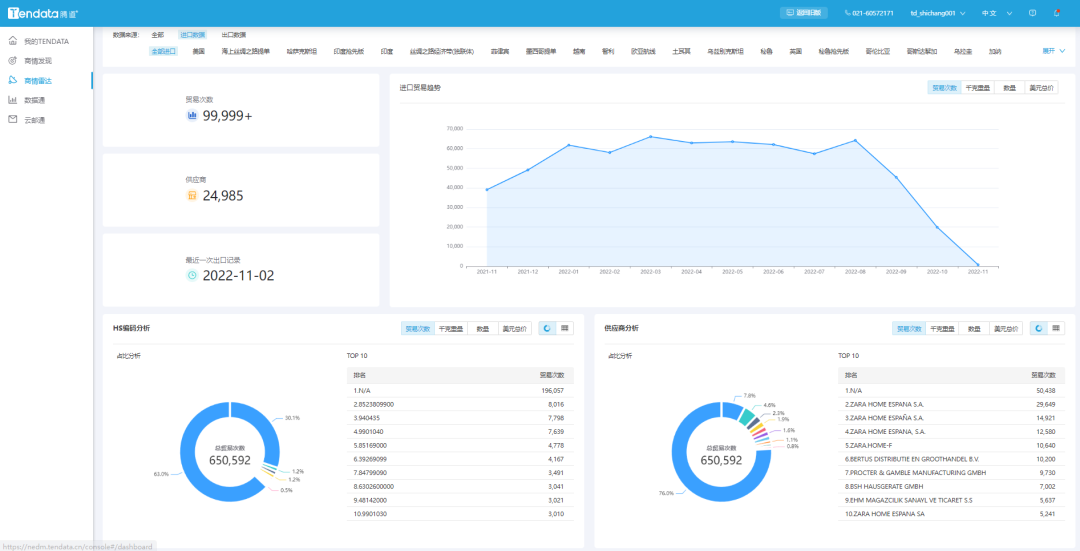Select the 土耳其 country filter
1080x551 pixels.
click(x=682, y=51)
